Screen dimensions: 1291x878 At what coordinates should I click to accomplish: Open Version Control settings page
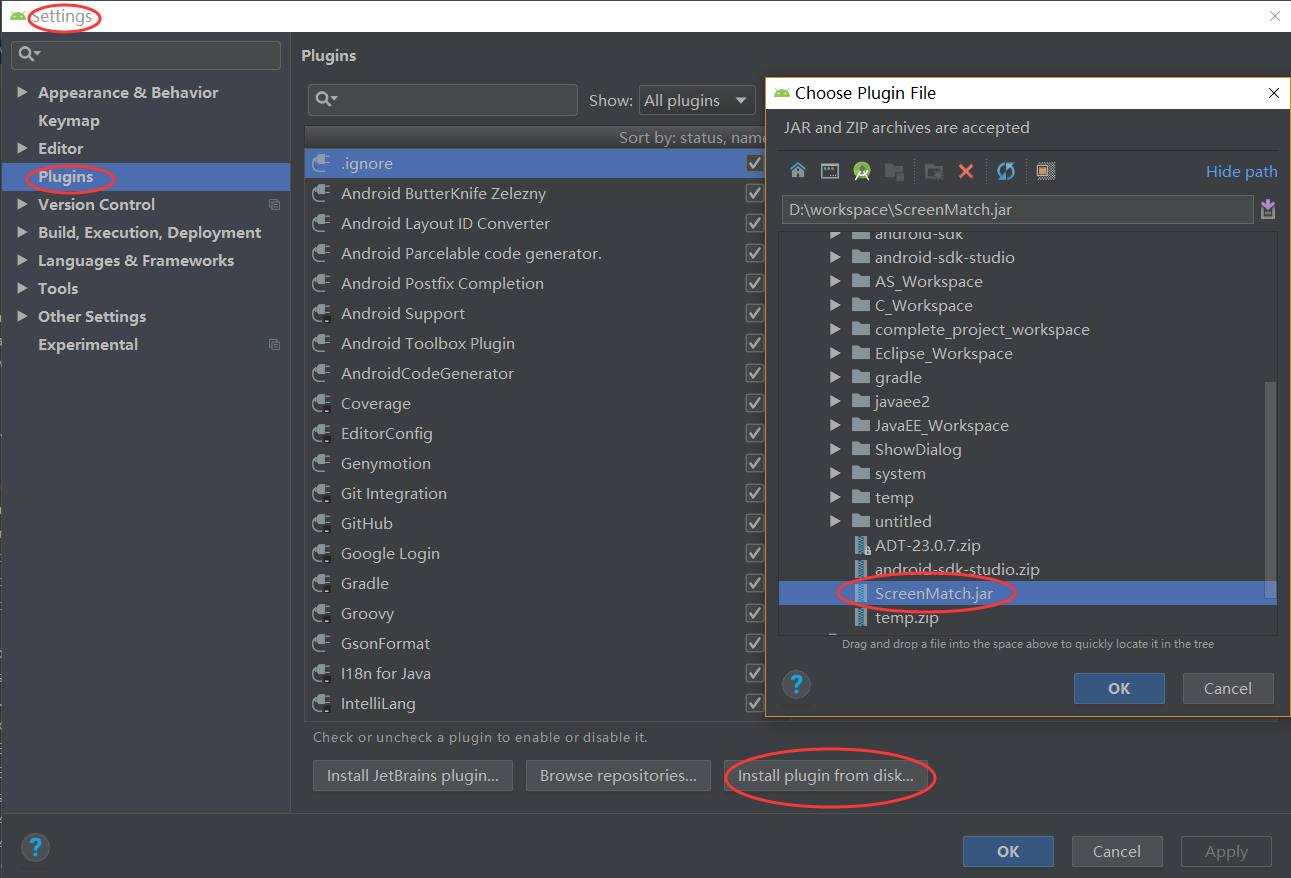point(96,204)
